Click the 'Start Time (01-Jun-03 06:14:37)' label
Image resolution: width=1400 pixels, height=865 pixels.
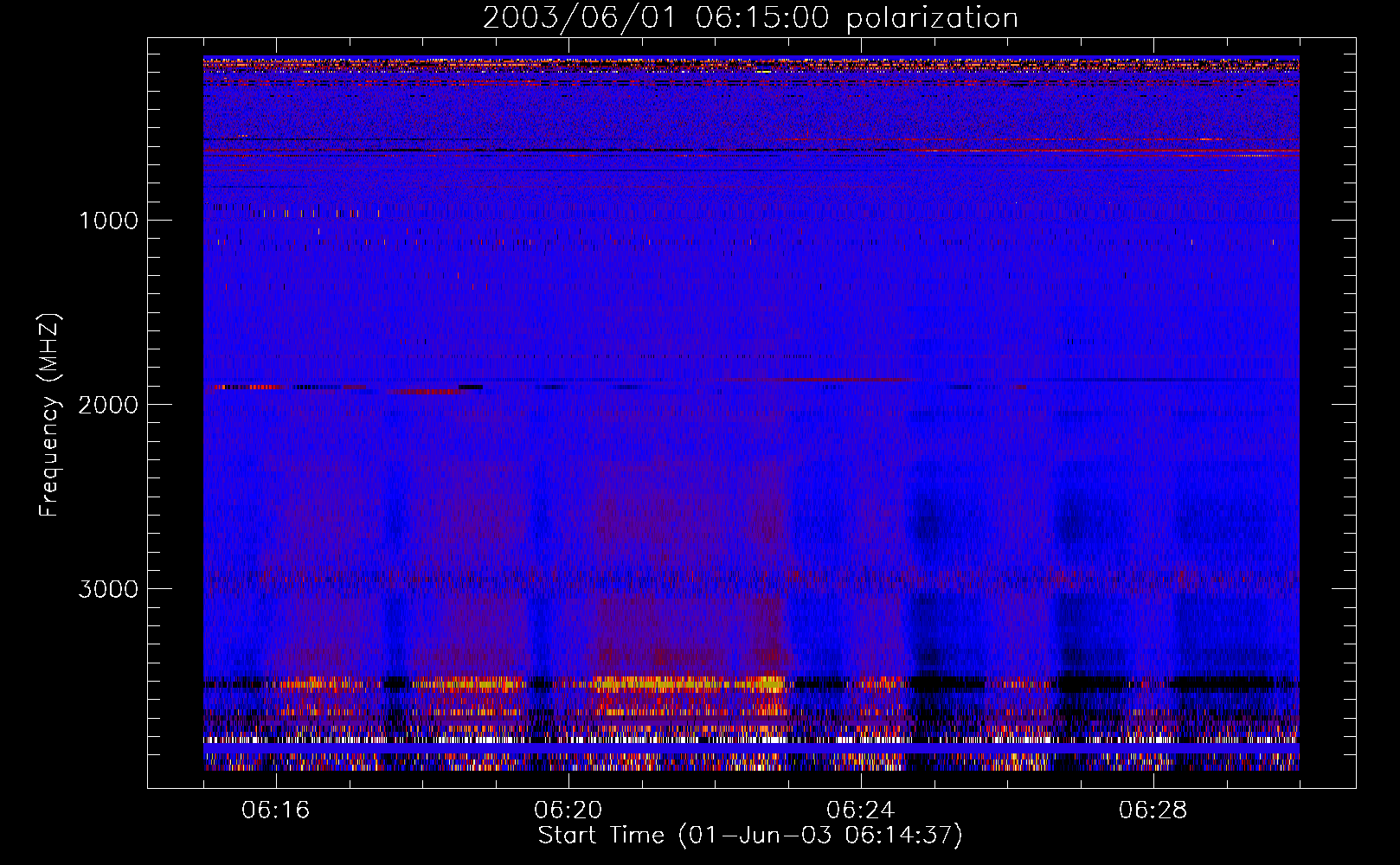tap(750, 836)
